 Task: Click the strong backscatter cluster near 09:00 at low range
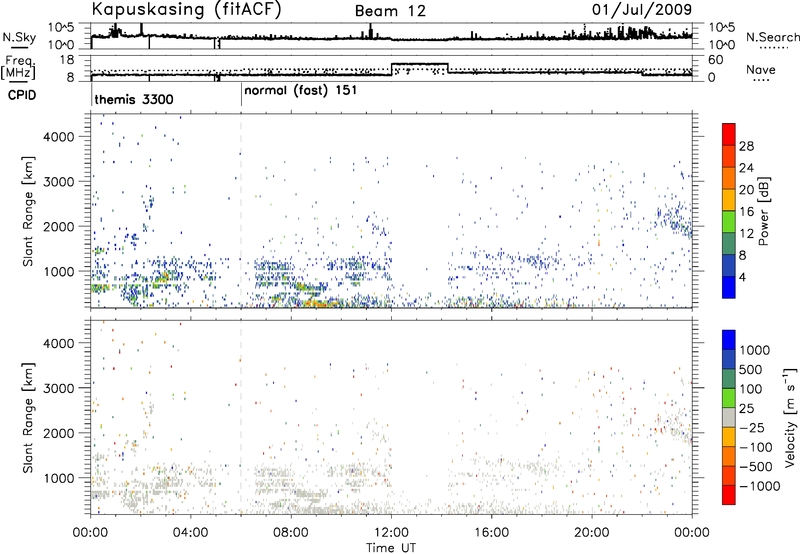[319, 302]
